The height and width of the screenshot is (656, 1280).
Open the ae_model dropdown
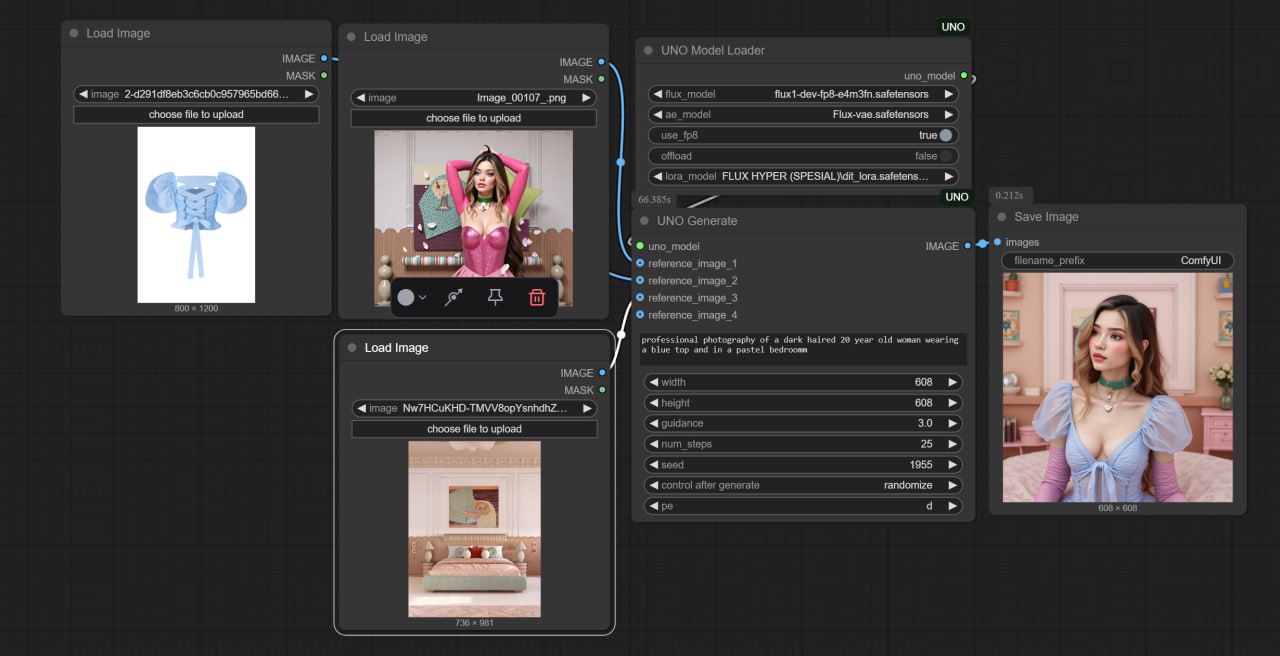tap(803, 115)
